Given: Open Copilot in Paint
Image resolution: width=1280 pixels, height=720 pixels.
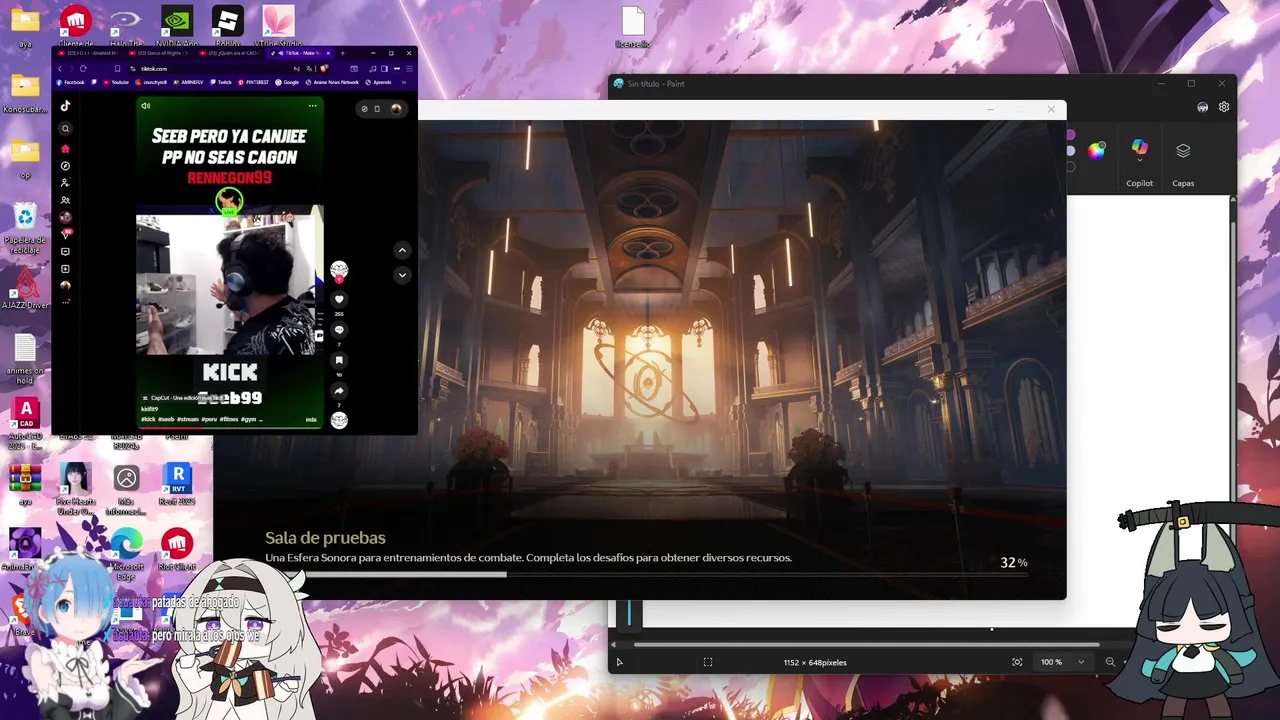Looking at the screenshot, I should click(1139, 163).
